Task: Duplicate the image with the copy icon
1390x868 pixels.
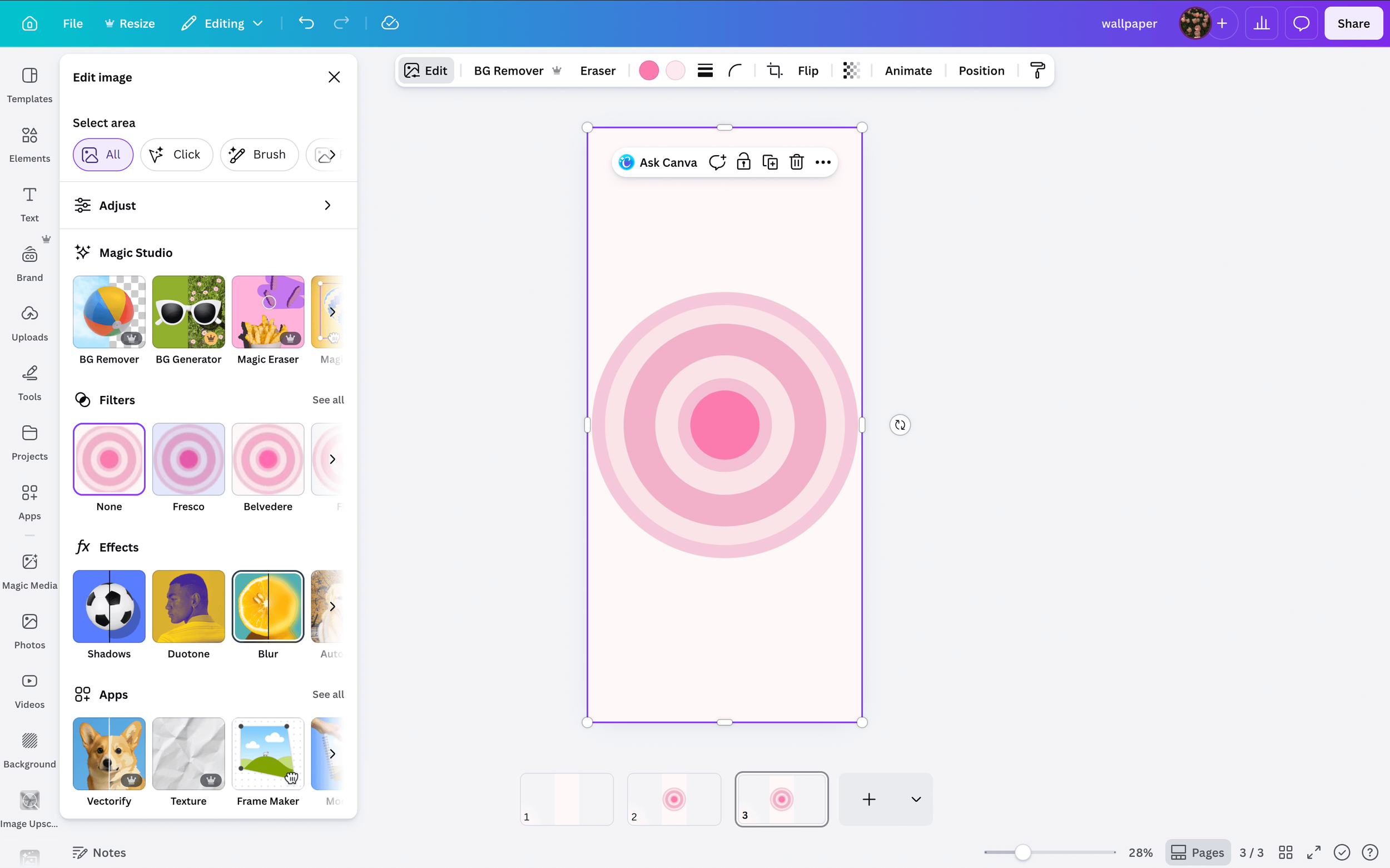Action: [770, 162]
